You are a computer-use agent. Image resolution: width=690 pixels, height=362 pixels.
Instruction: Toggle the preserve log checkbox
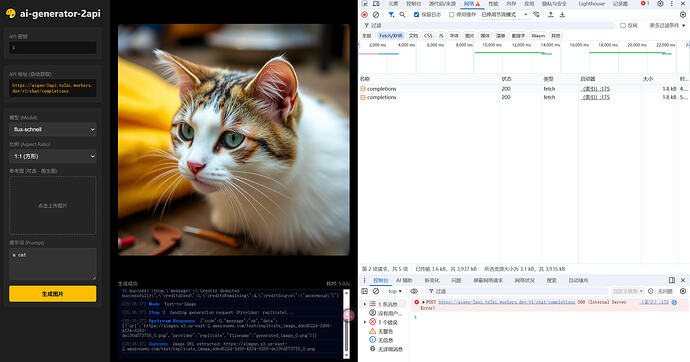tap(416, 15)
